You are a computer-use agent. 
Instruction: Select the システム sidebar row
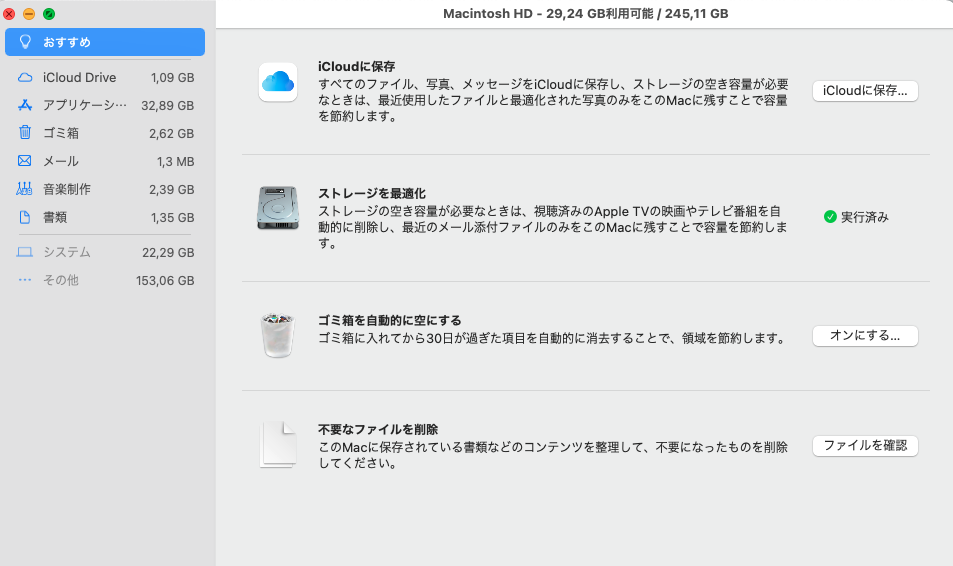105,252
